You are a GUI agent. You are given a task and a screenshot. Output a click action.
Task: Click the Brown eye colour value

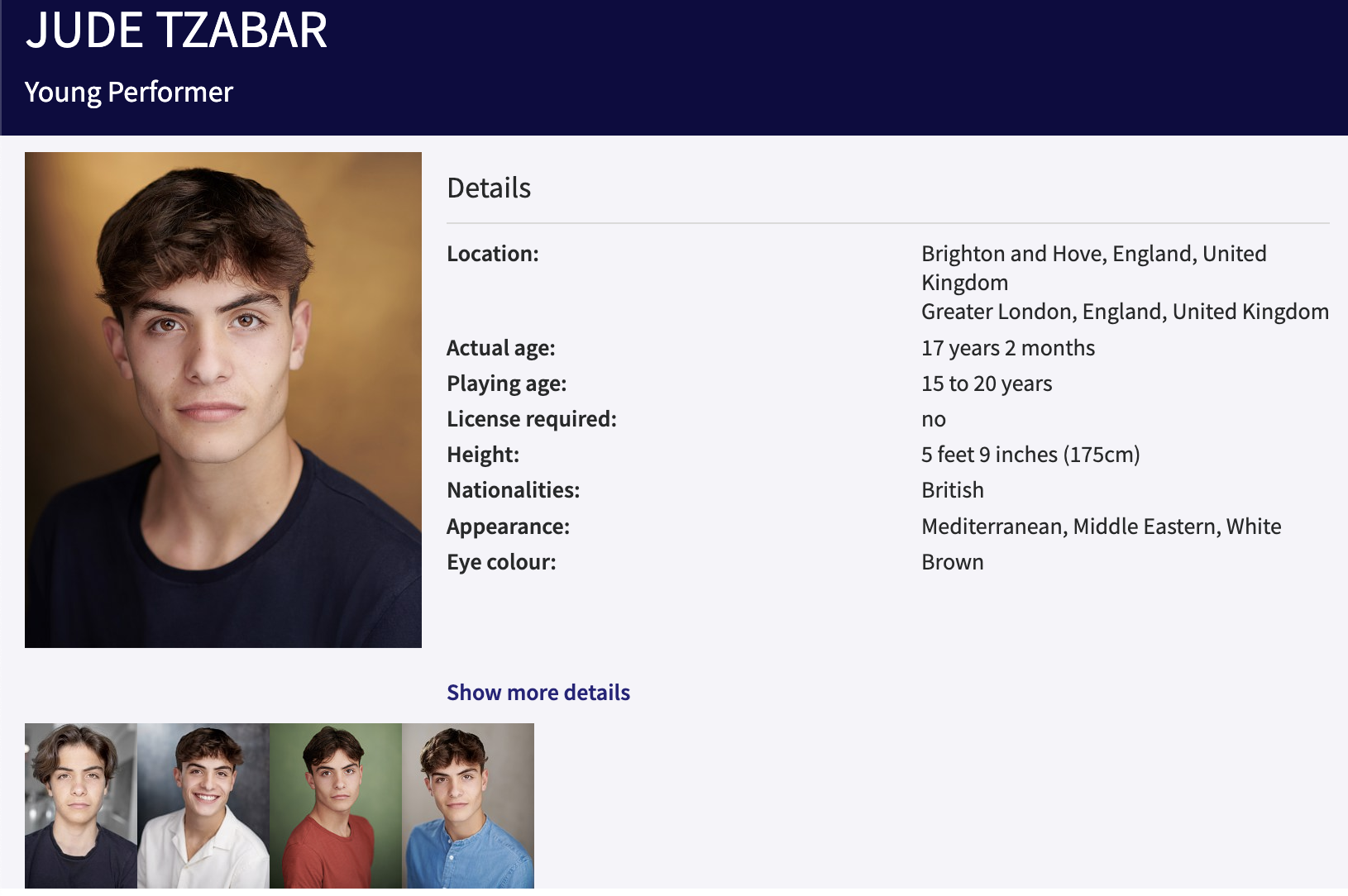[x=953, y=562]
